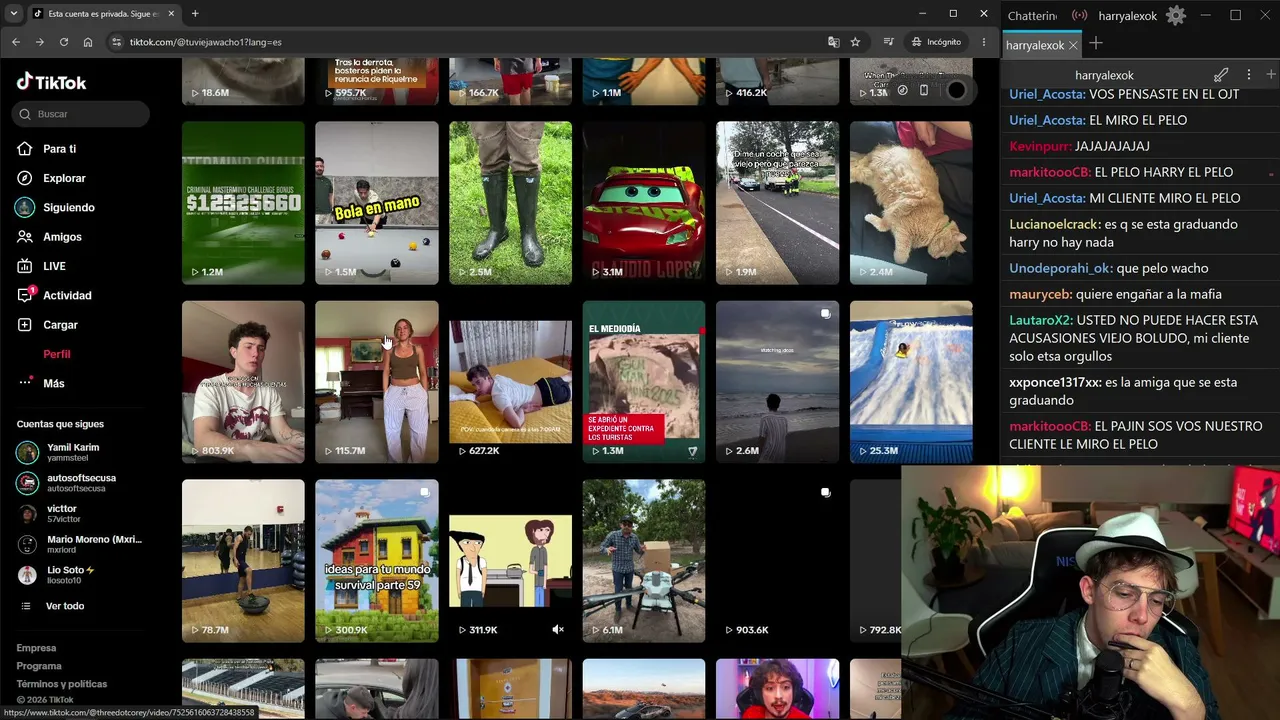1280x720 pixels.
Task: Focus the Buscar search field
Action: tap(82, 114)
